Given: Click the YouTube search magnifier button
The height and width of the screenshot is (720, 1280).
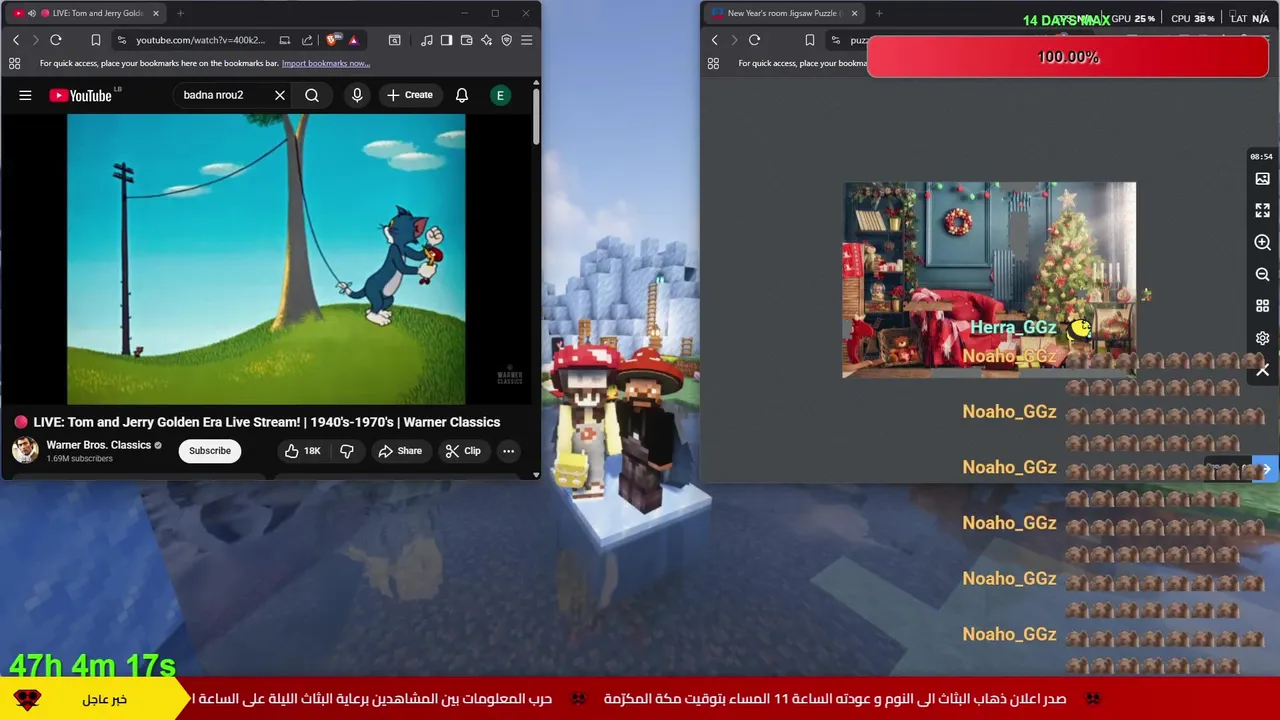Looking at the screenshot, I should (x=312, y=95).
